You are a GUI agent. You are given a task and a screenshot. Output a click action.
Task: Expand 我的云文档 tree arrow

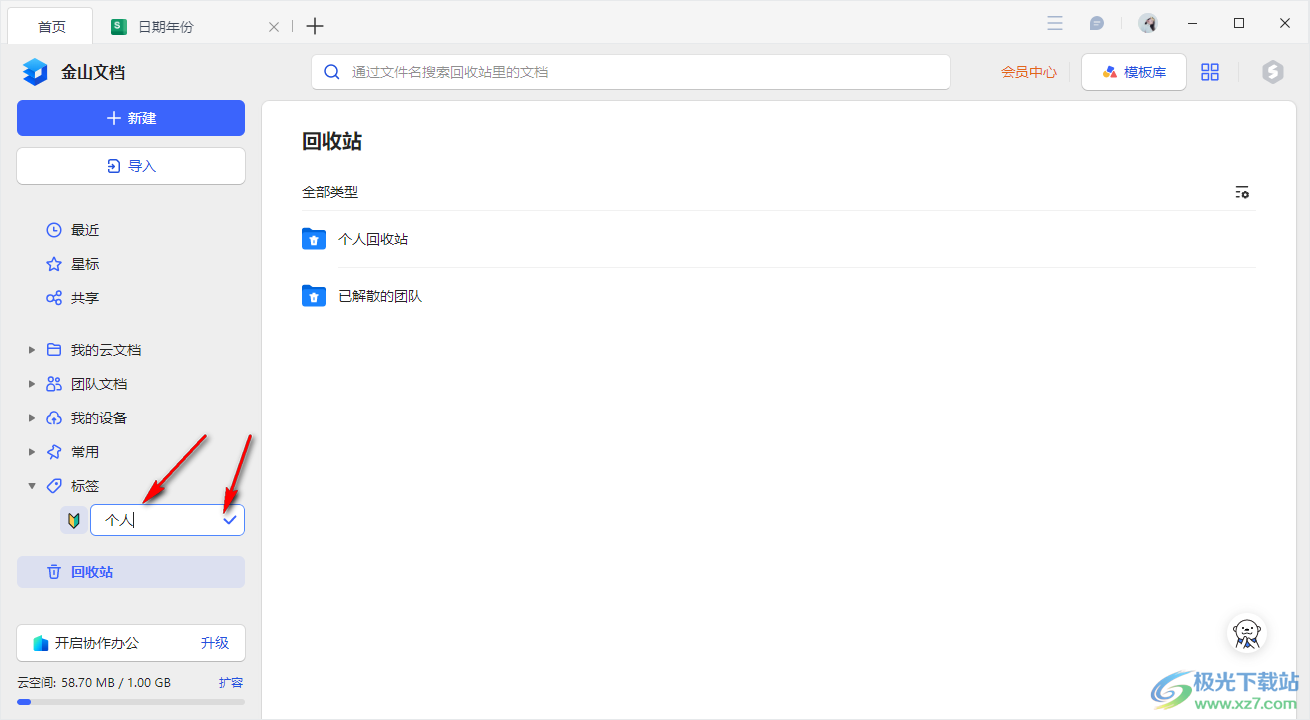coord(32,350)
